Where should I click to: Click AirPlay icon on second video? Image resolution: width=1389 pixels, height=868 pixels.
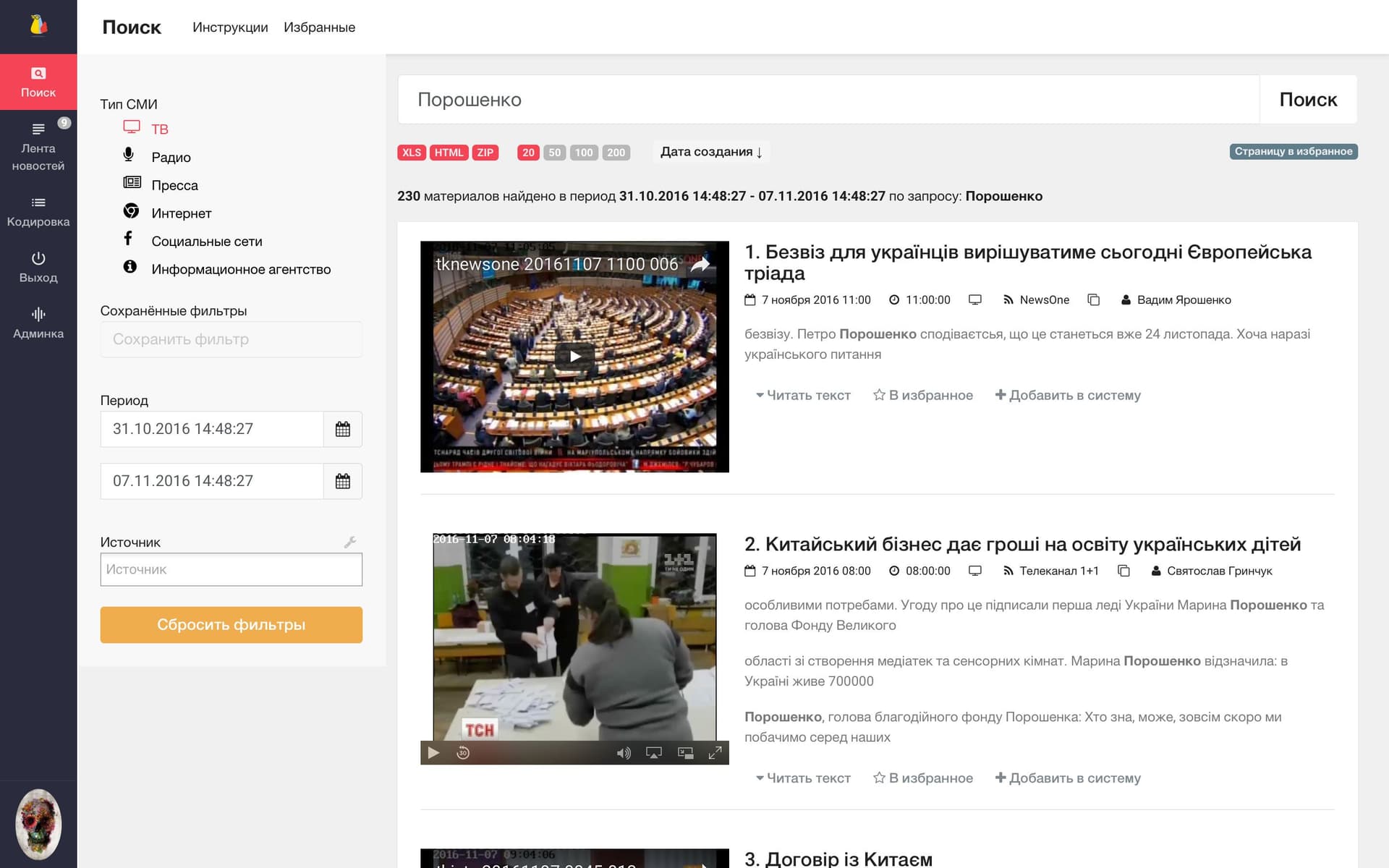(654, 753)
